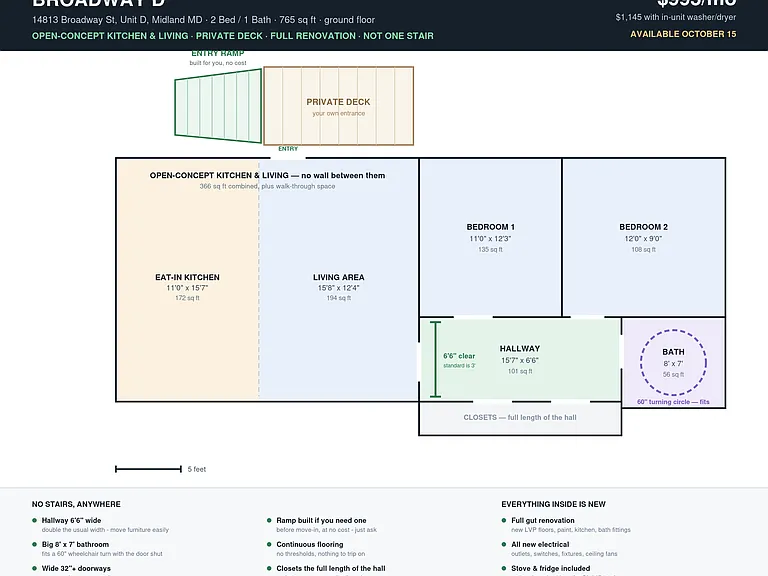Click the 60" turning circle in Bath
Image resolution: width=768 pixels, height=576 pixels.
click(673, 362)
